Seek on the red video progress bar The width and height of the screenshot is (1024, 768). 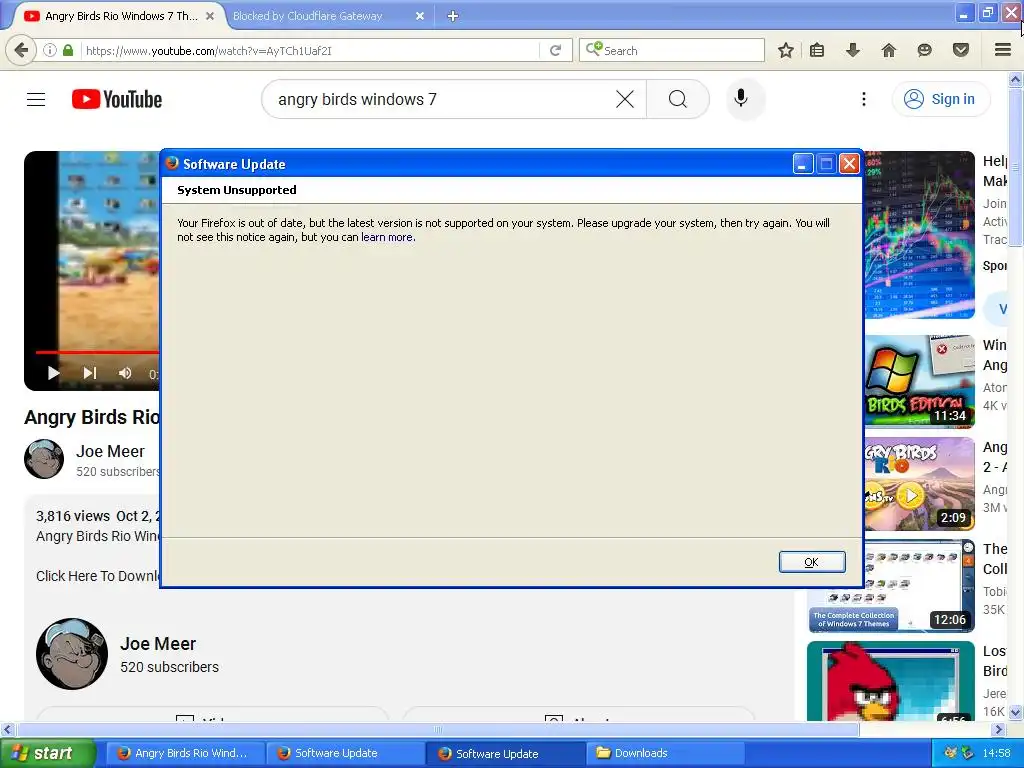point(97,352)
